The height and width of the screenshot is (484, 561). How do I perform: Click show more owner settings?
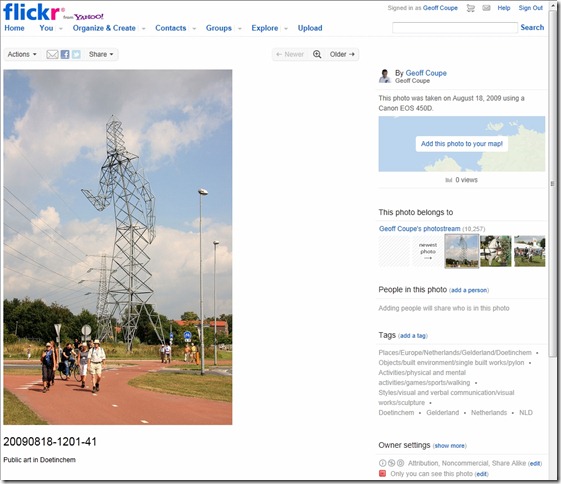pos(450,446)
